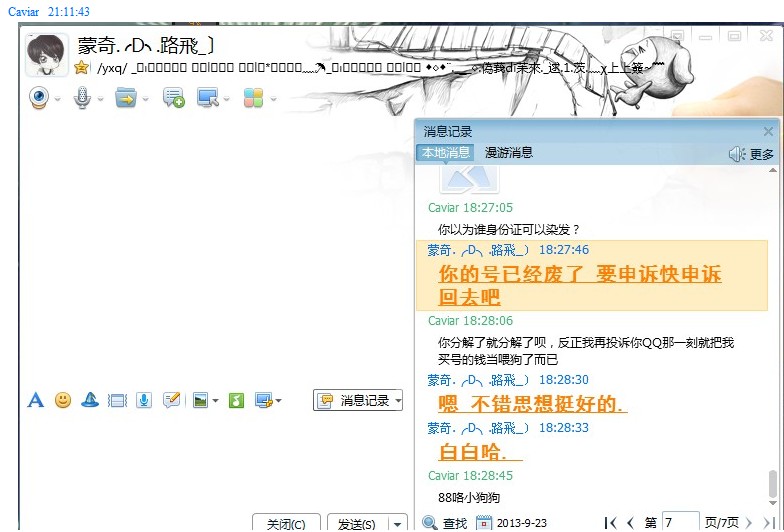Click the Caviar 21:11:43 header text
Viewport: 784px width, 532px height.
[x=49, y=12]
